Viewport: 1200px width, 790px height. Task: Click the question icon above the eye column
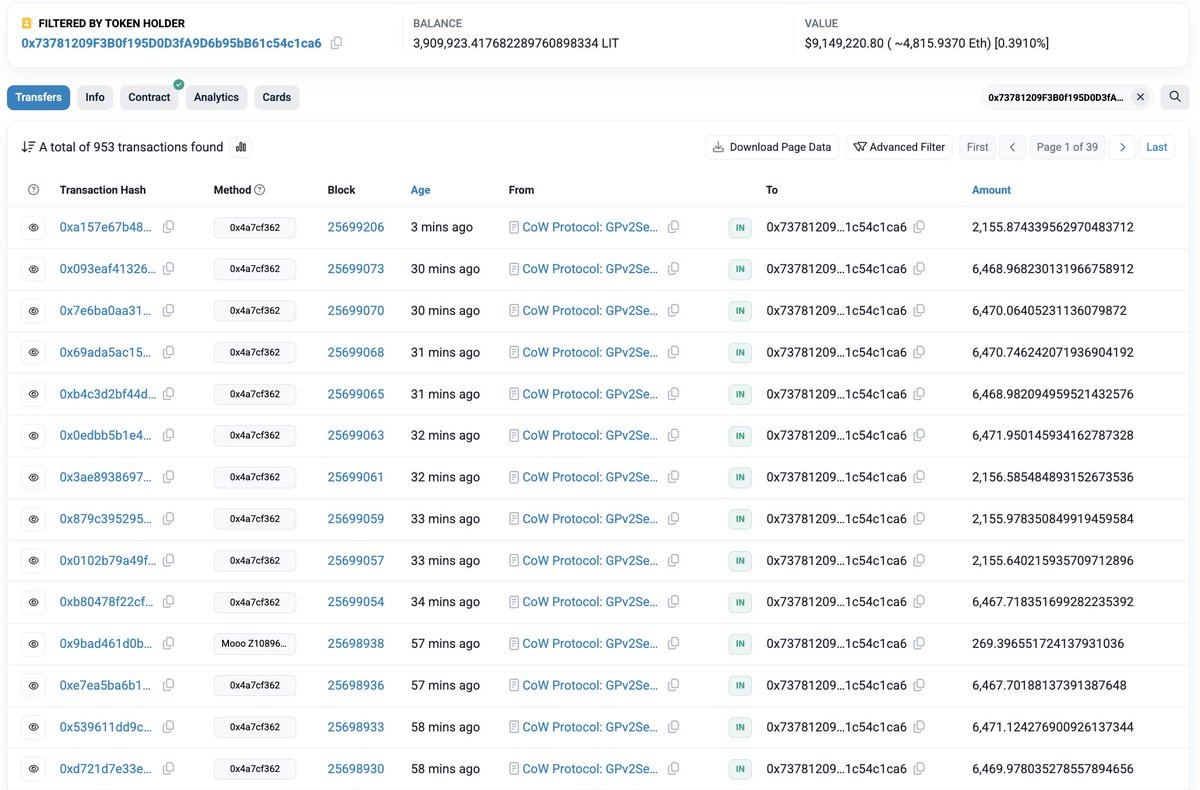click(x=33, y=190)
